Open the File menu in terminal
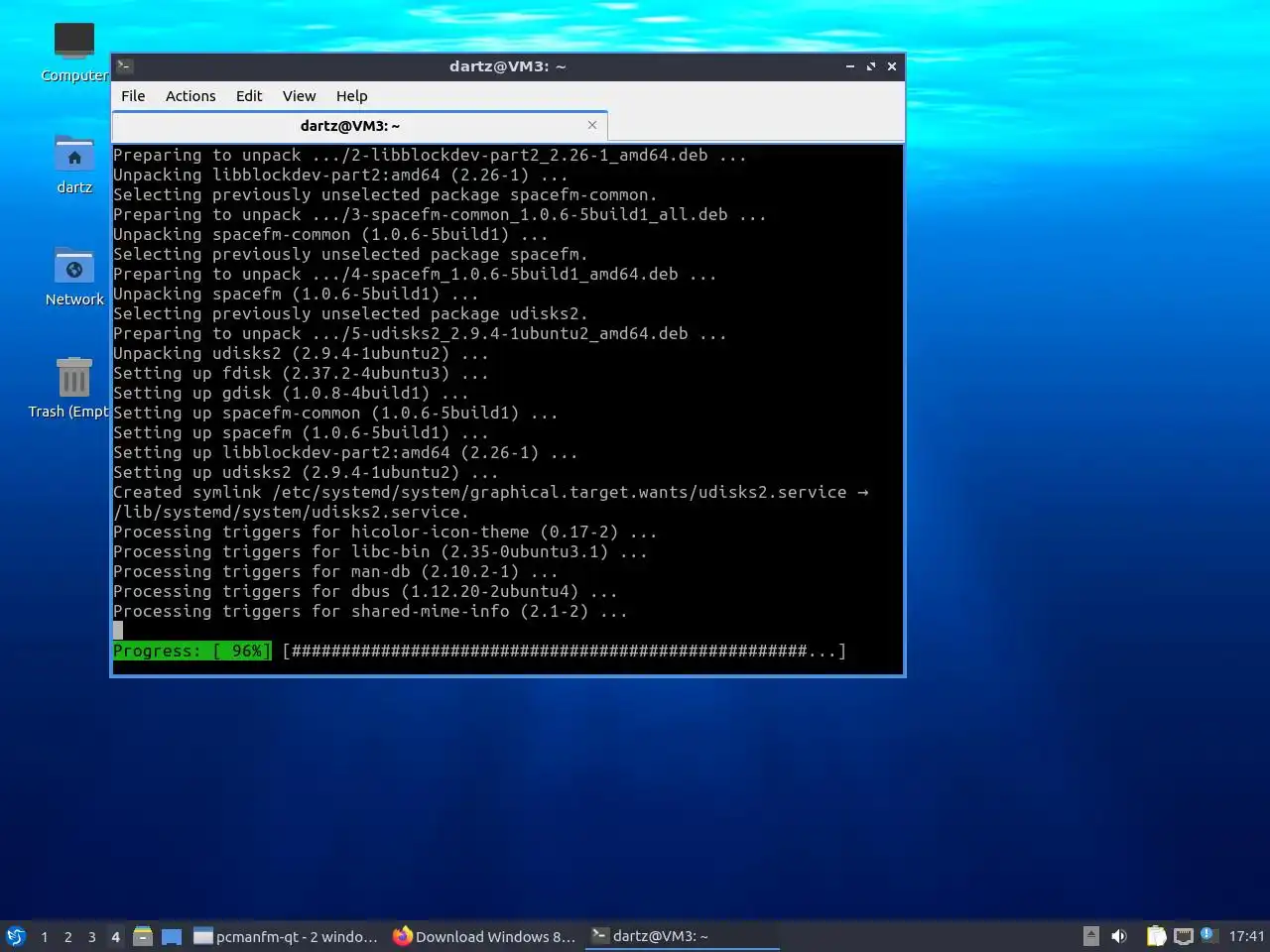Image resolution: width=1270 pixels, height=952 pixels. coord(133,96)
